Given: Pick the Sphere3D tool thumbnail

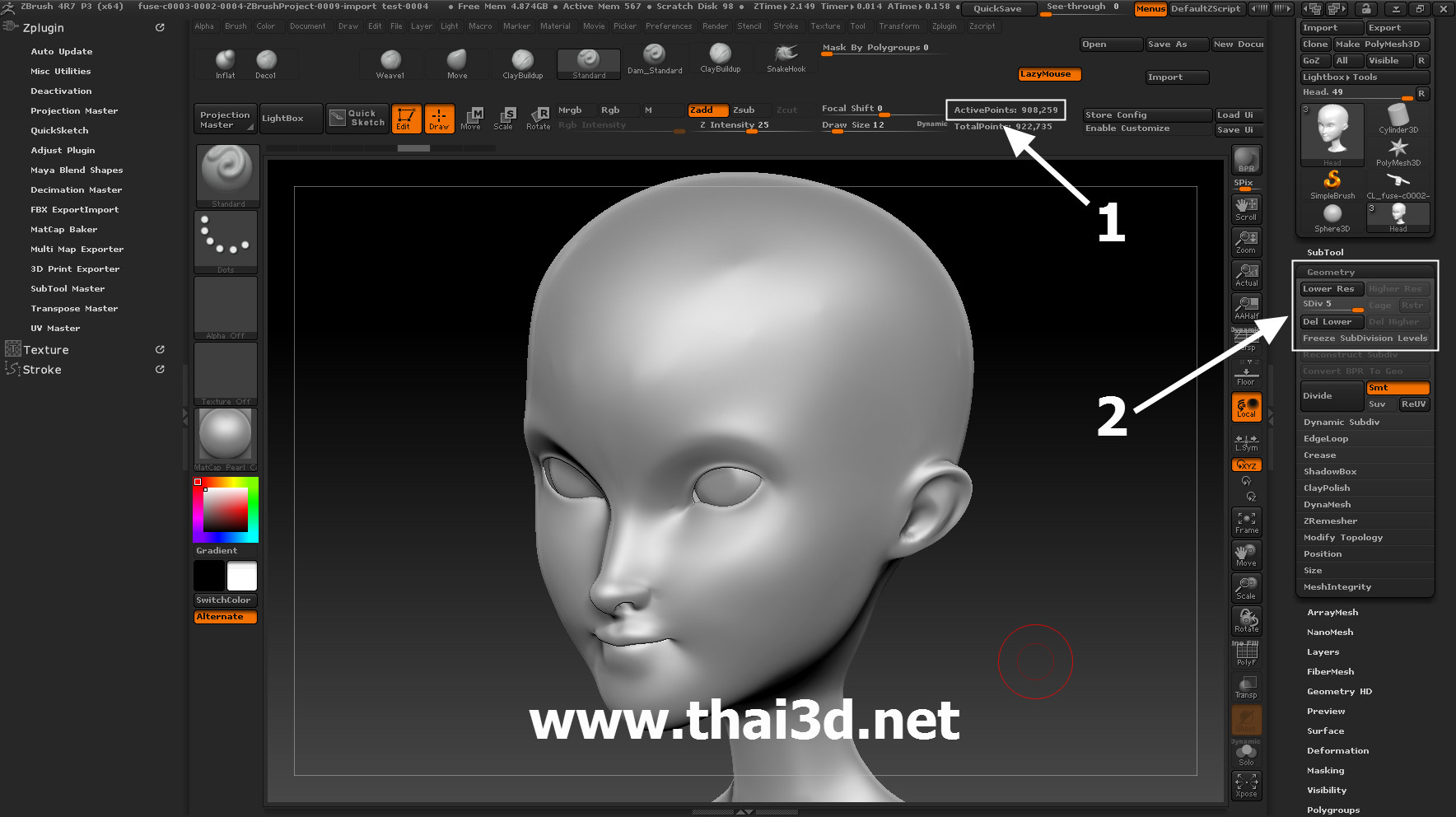Looking at the screenshot, I should [x=1332, y=217].
